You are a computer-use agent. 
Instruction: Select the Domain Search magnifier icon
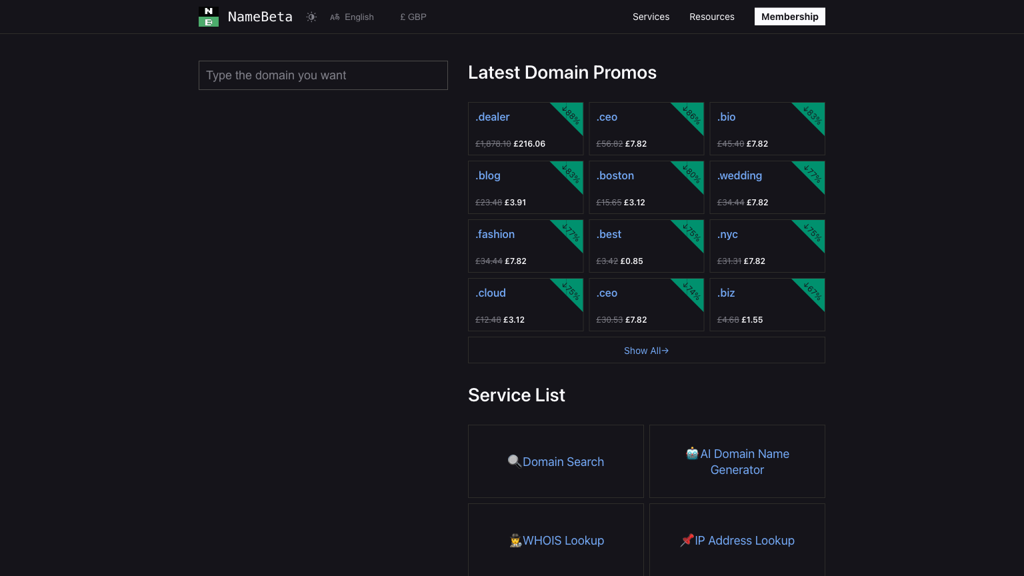514,460
